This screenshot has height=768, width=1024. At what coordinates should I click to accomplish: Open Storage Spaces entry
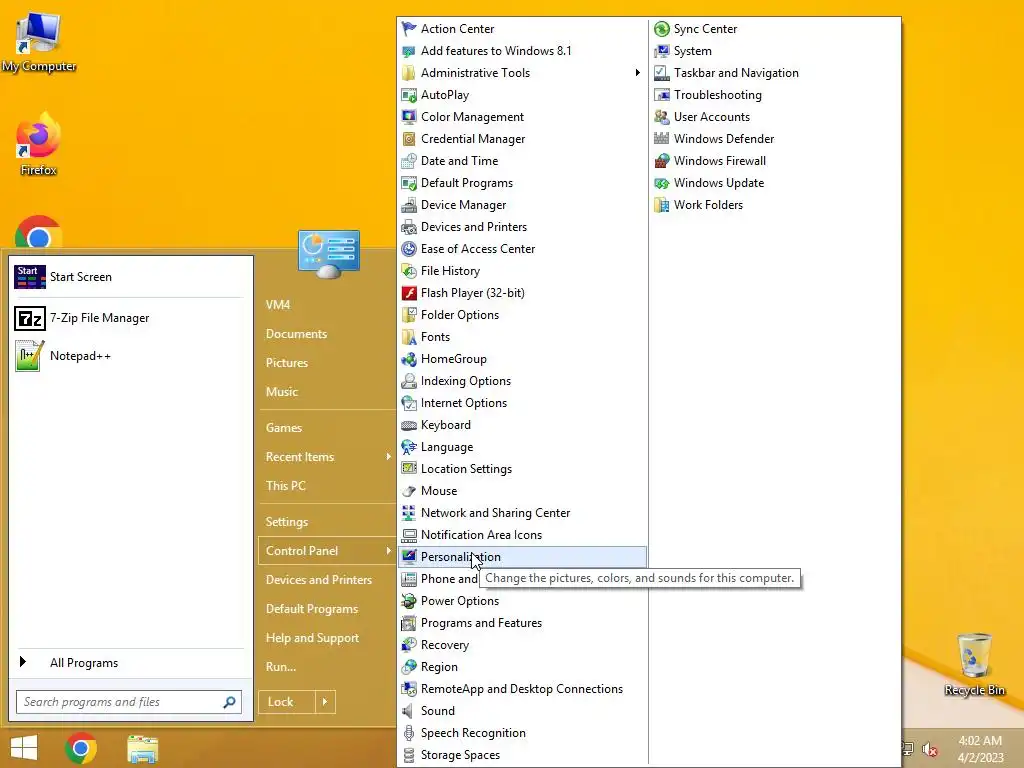point(522,755)
